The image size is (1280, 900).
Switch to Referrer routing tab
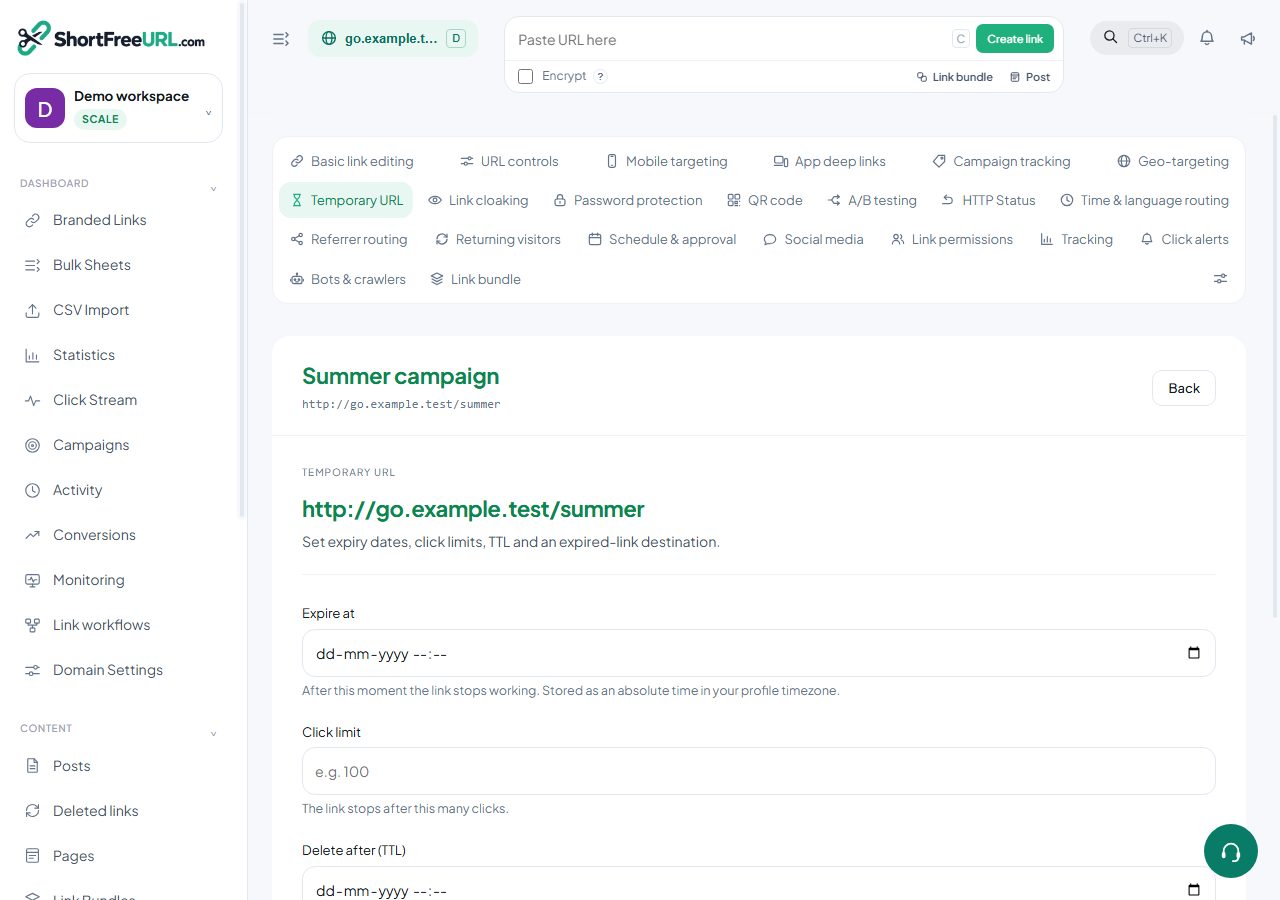(348, 239)
